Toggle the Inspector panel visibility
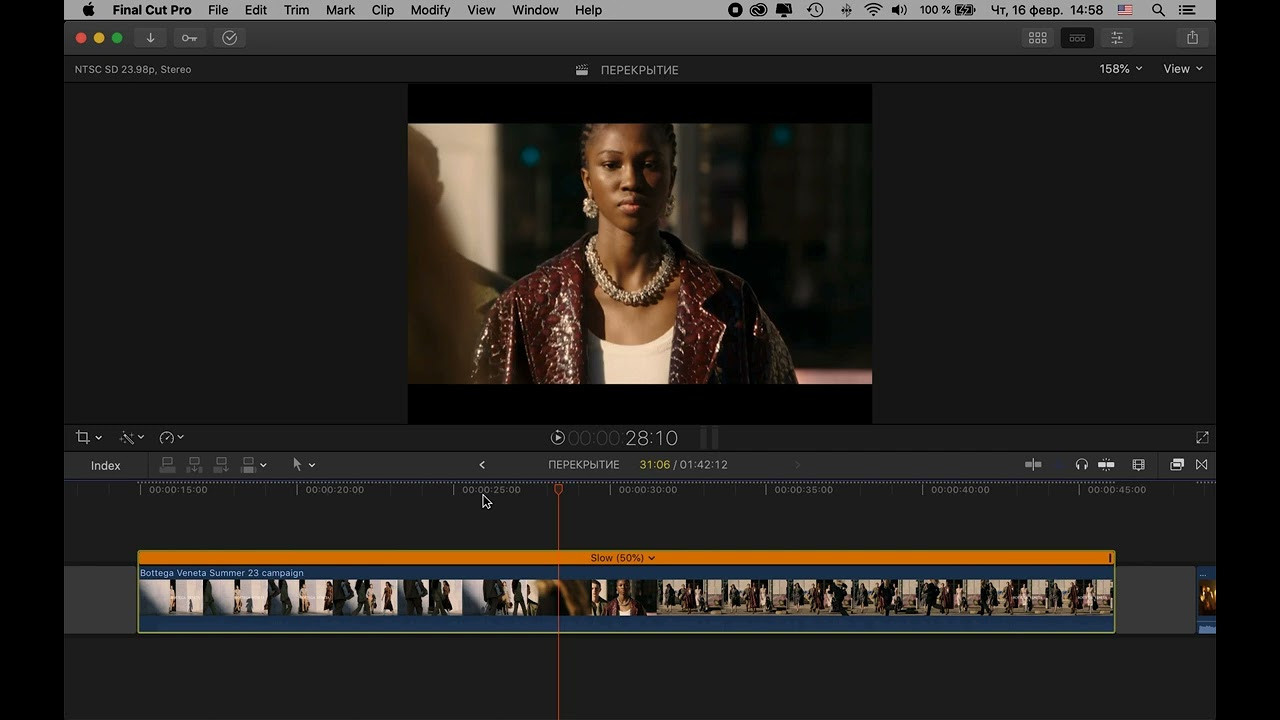The image size is (1280, 720). (1117, 38)
